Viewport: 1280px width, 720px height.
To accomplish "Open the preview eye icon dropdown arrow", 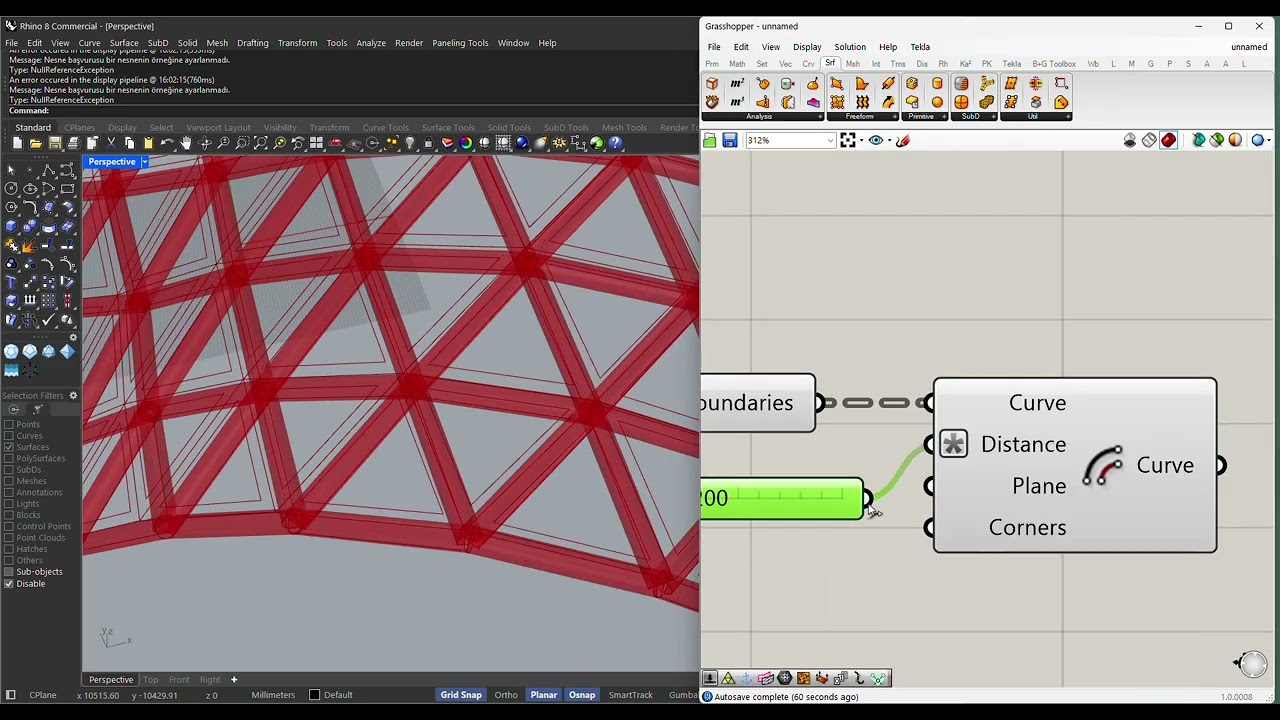I will tap(889, 141).
